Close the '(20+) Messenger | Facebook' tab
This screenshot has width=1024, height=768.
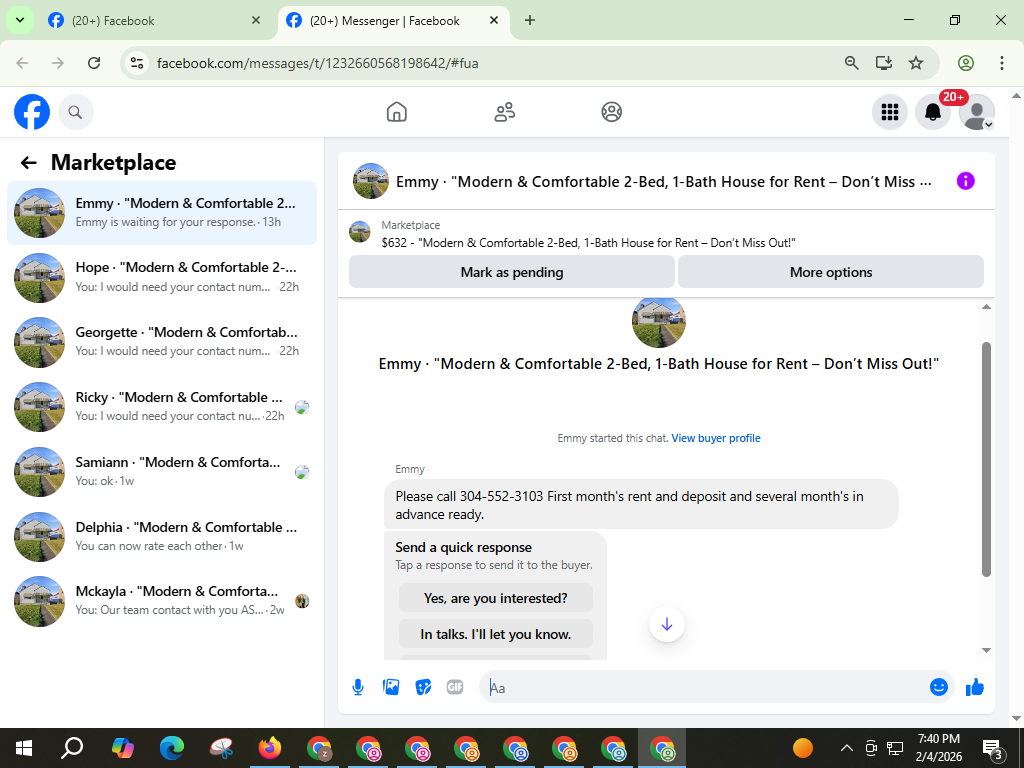pyautogui.click(x=494, y=20)
